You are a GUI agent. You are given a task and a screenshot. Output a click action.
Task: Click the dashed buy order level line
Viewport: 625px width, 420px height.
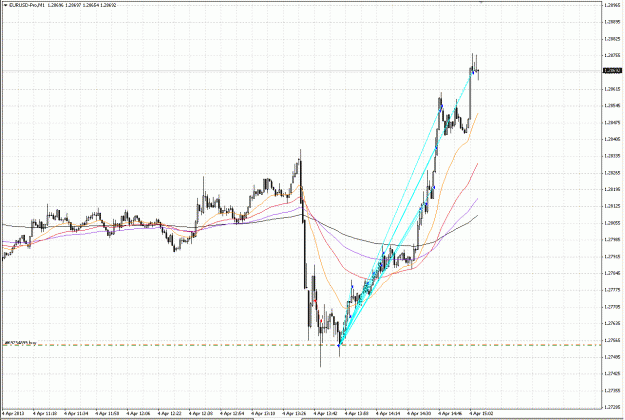(x=302, y=345)
